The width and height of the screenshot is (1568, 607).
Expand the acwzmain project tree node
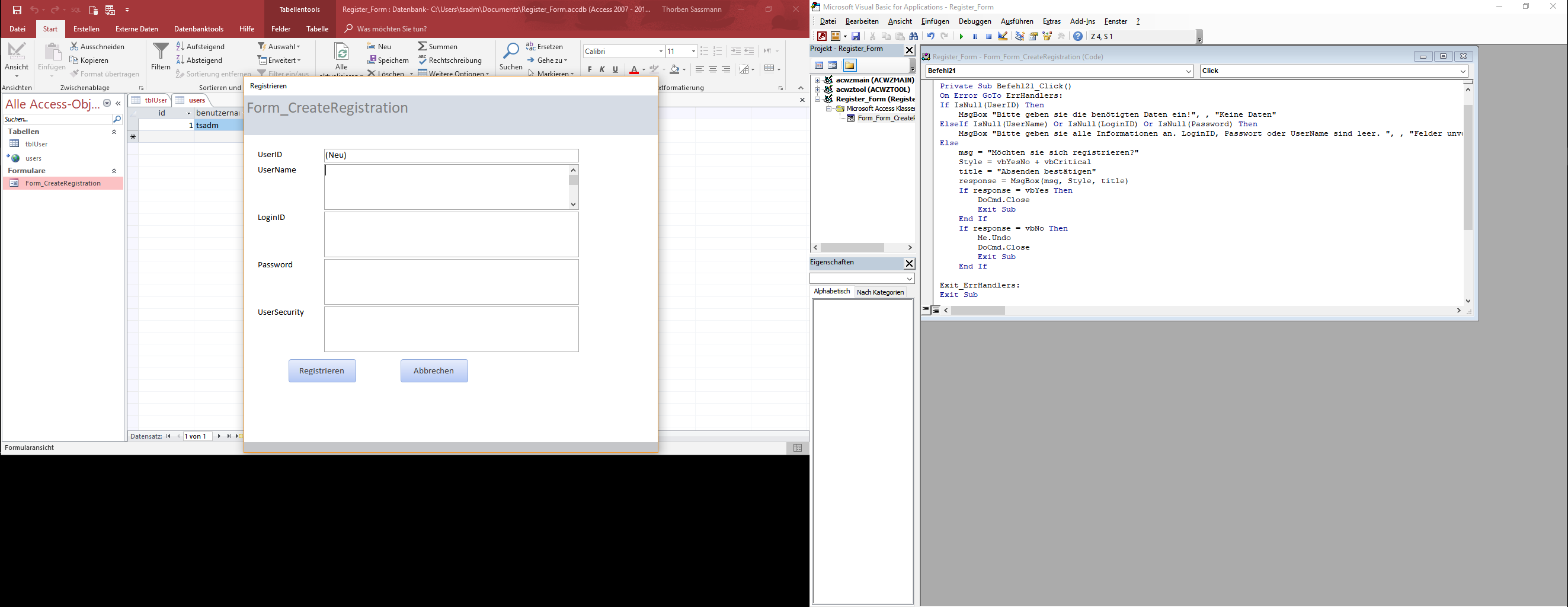tap(817, 81)
